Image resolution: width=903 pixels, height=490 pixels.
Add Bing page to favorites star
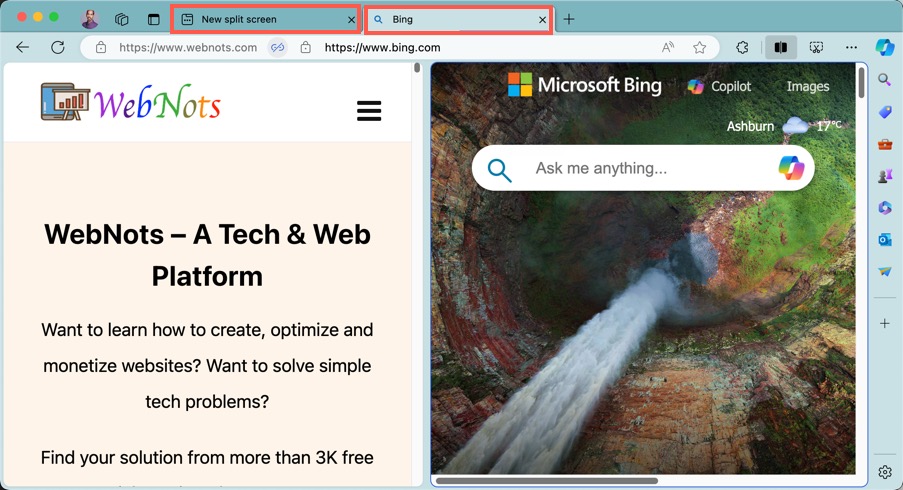click(x=700, y=47)
